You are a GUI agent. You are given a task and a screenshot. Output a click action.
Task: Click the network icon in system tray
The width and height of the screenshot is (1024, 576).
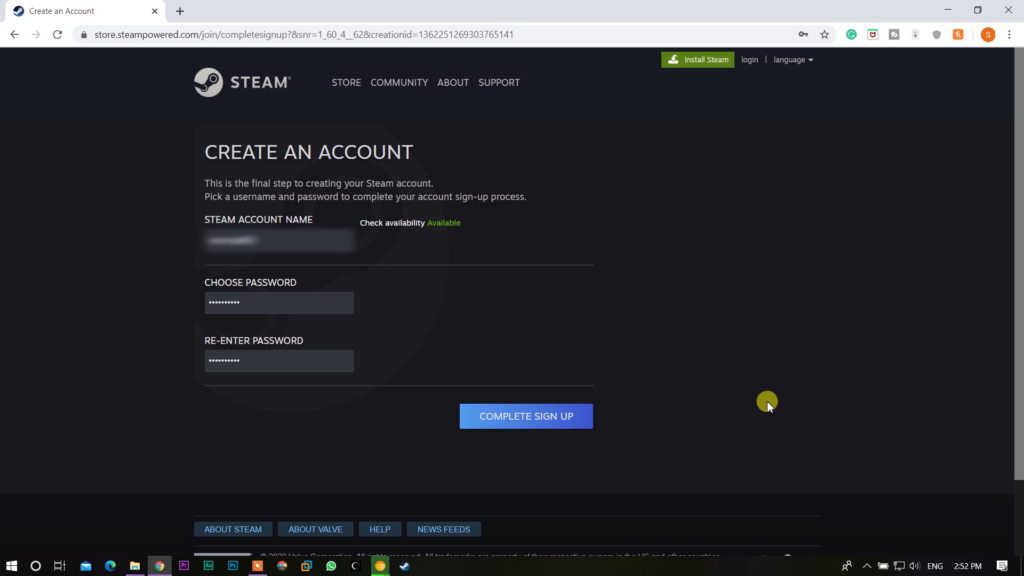tap(899, 566)
